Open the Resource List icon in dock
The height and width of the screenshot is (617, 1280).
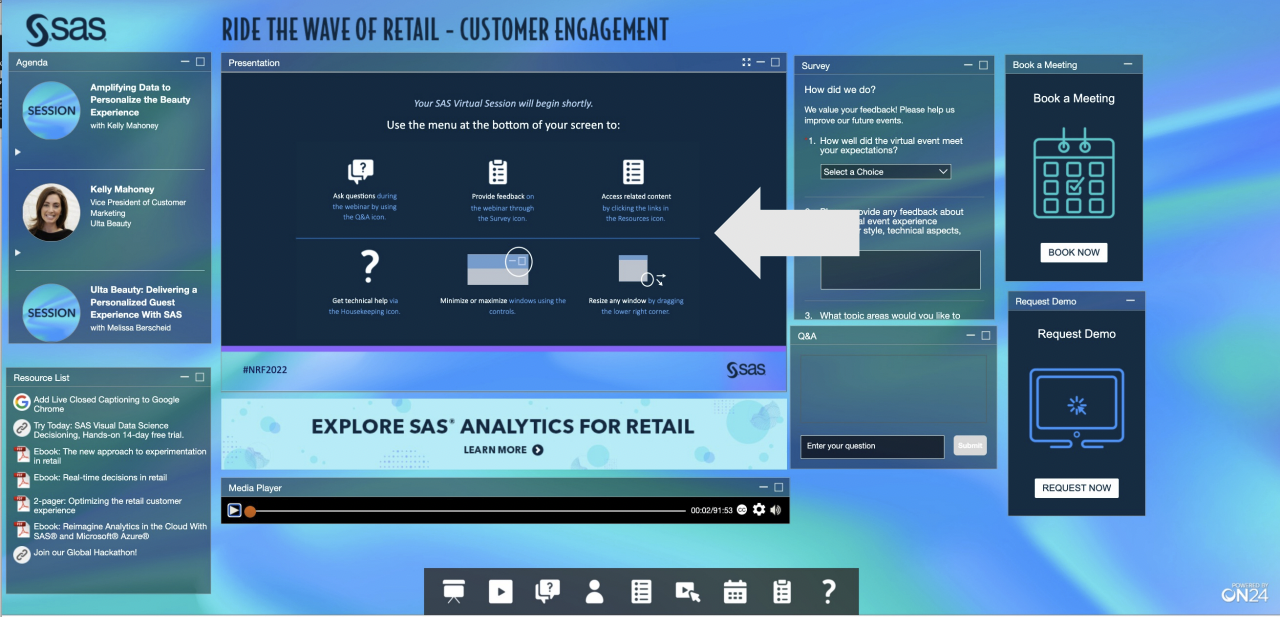[x=641, y=591]
